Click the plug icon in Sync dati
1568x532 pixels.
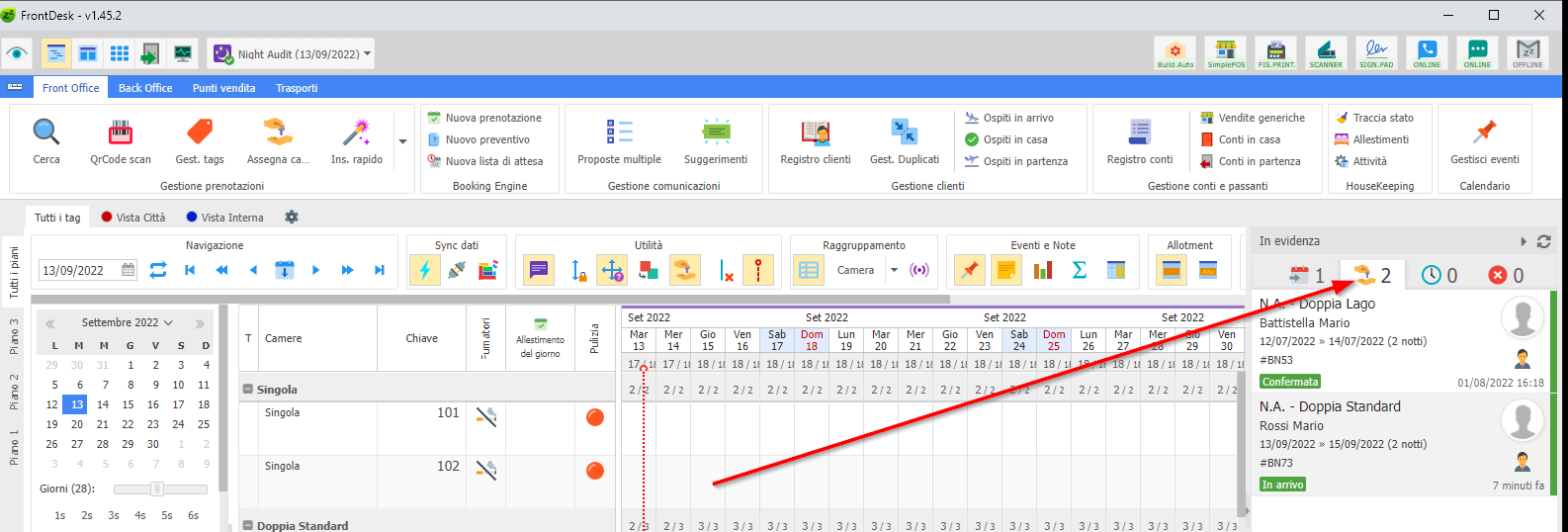(x=457, y=270)
